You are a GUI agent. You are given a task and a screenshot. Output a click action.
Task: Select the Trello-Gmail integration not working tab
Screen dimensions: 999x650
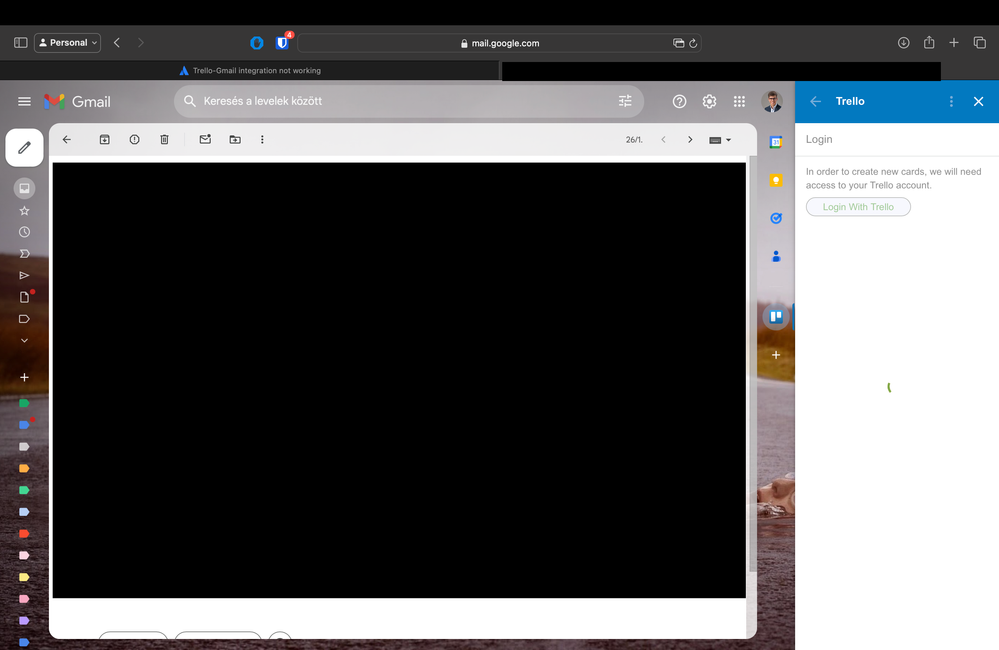coord(250,71)
